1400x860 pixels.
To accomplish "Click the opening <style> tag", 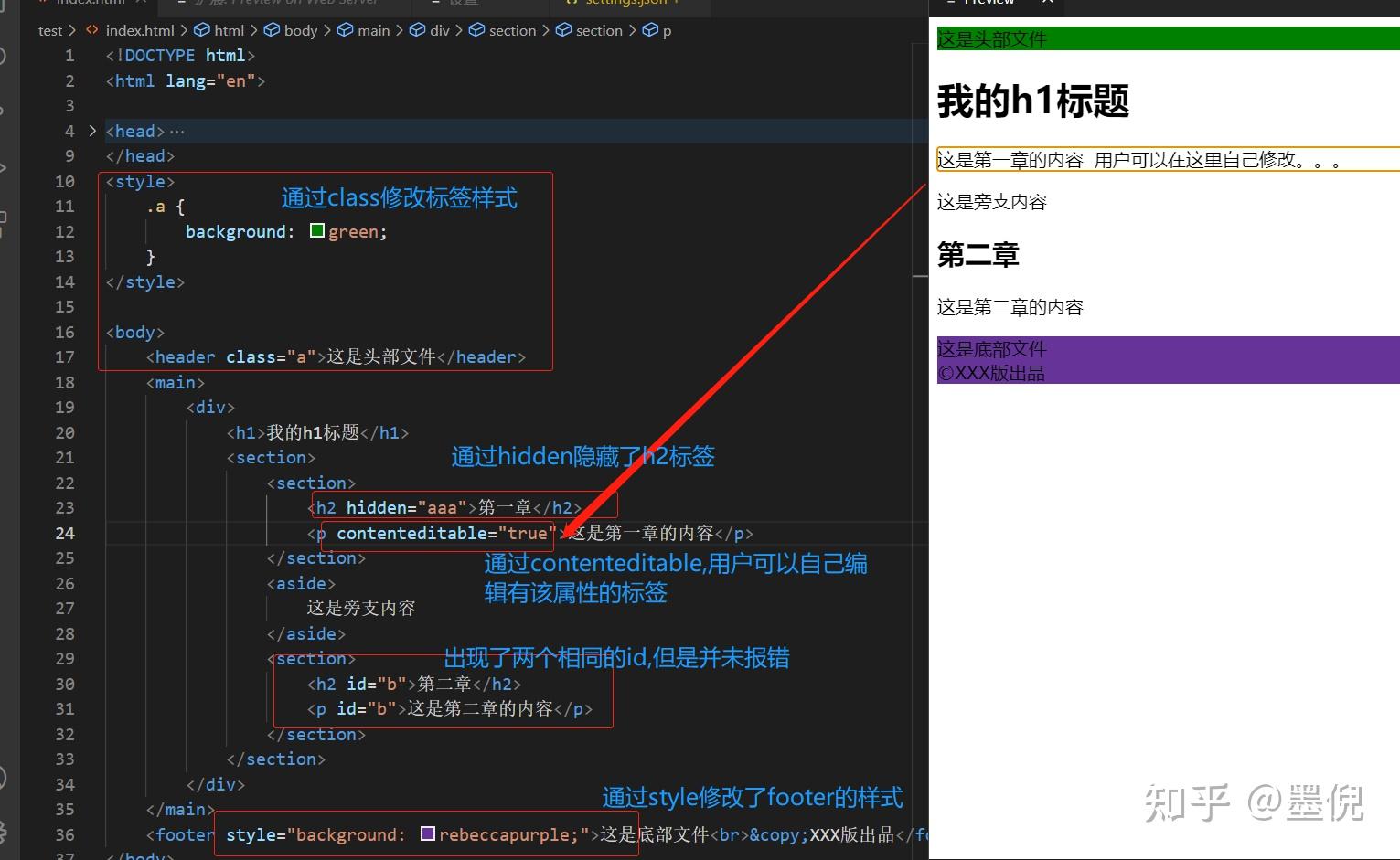I will point(140,181).
